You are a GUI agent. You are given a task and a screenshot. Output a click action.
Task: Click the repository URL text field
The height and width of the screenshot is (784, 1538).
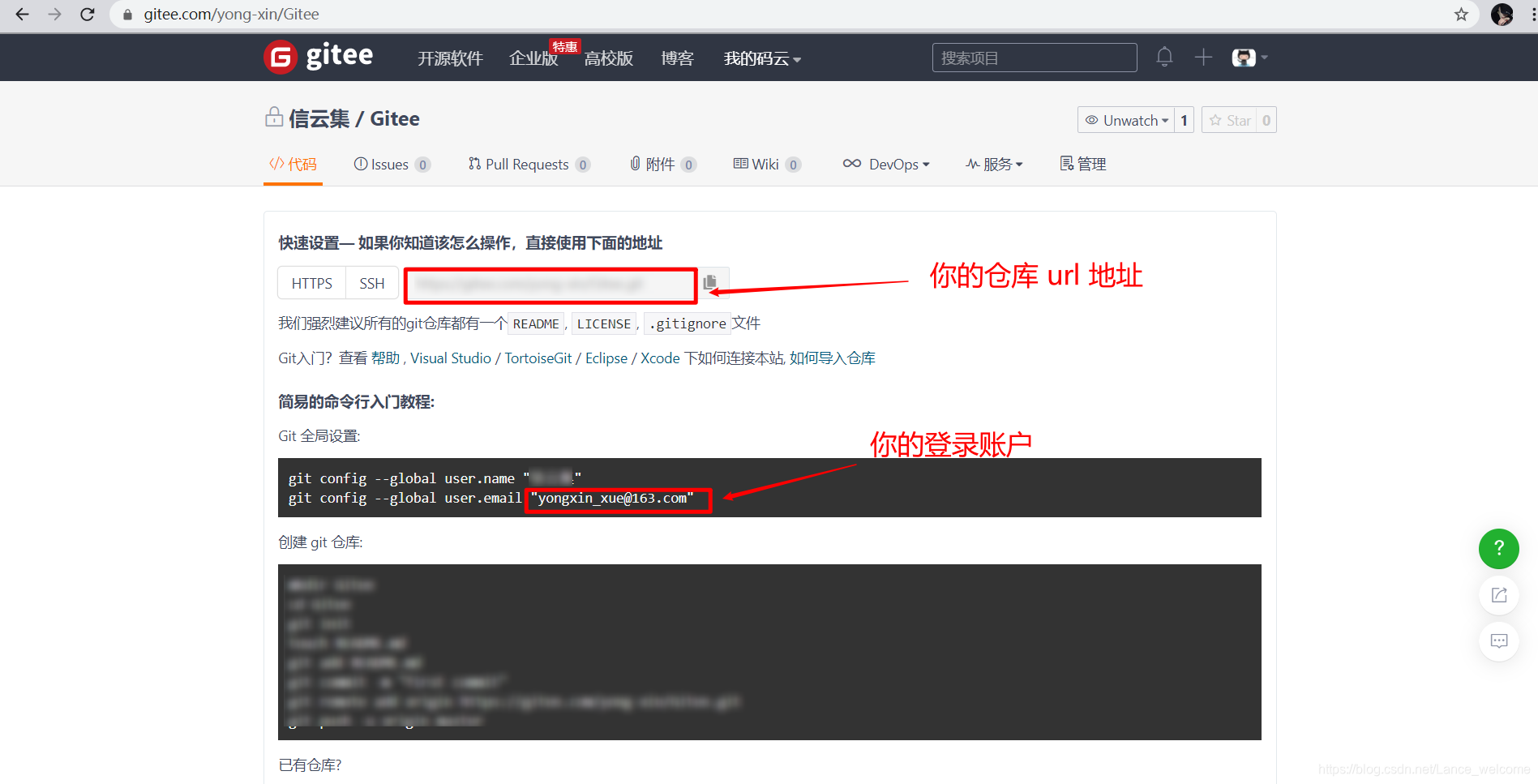point(550,284)
